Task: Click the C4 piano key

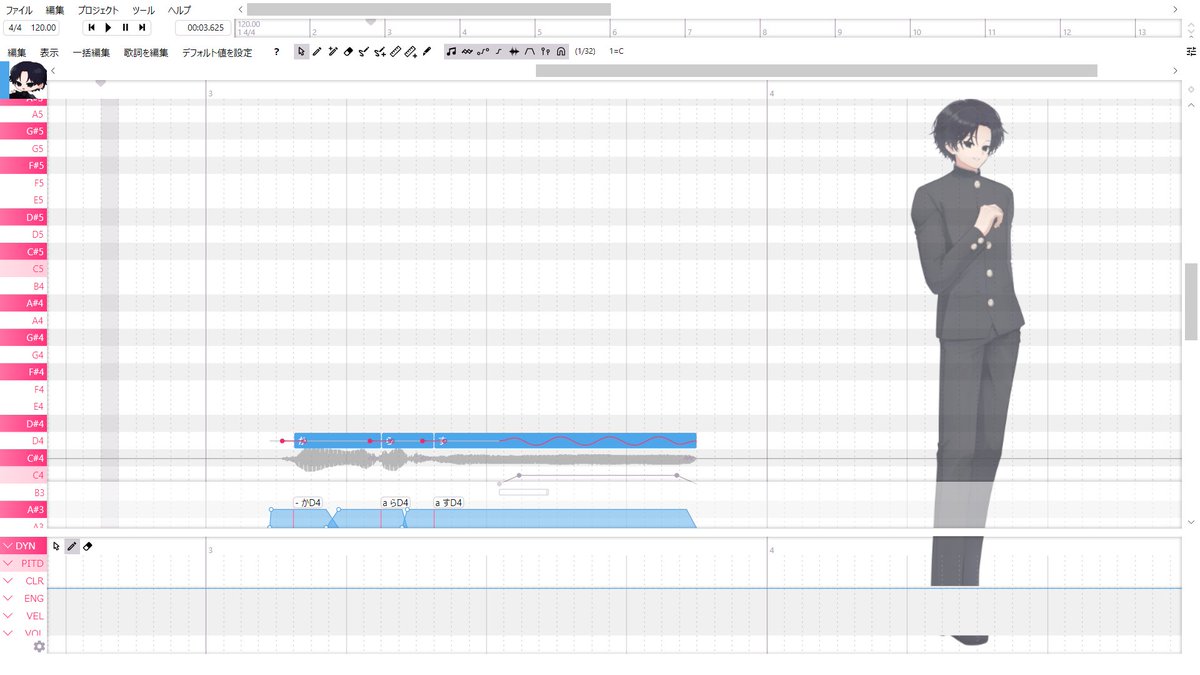Action: point(24,475)
